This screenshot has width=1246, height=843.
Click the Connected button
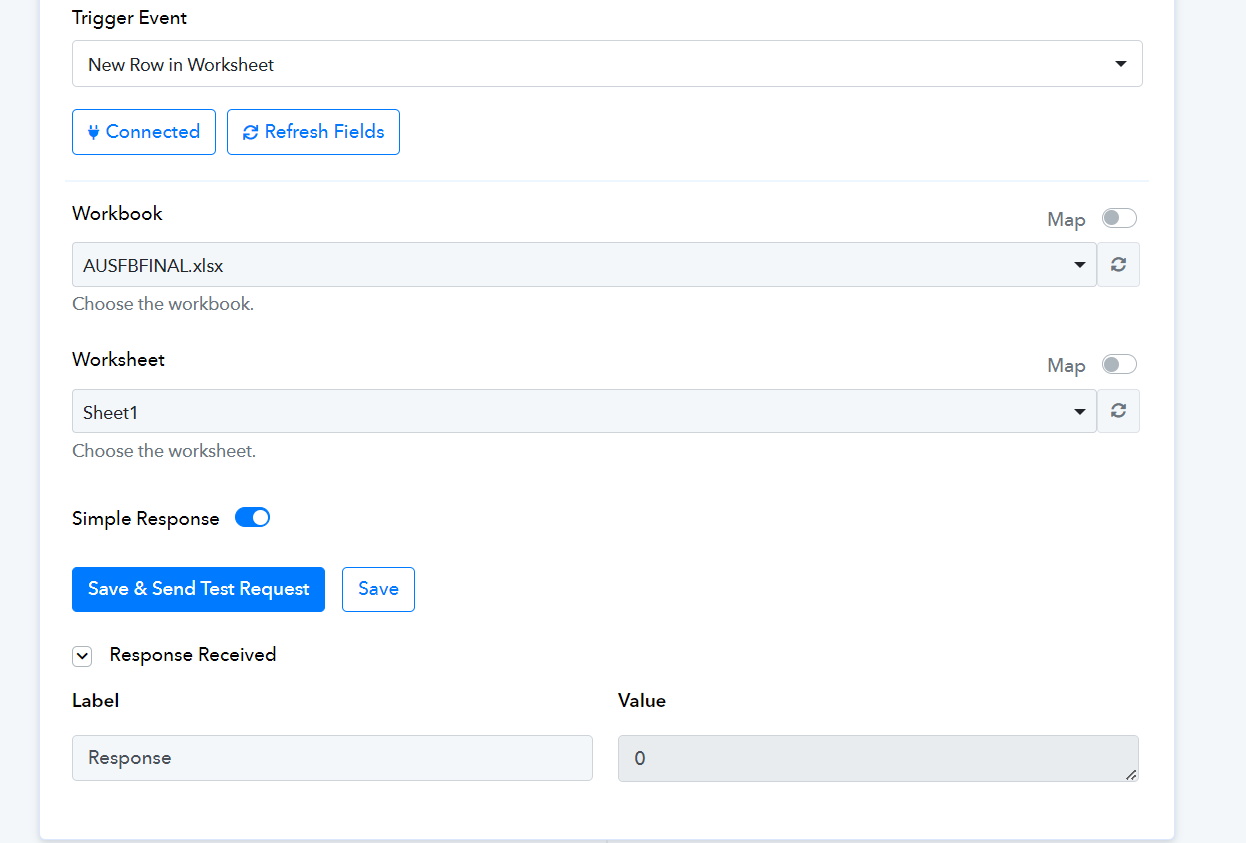(144, 132)
